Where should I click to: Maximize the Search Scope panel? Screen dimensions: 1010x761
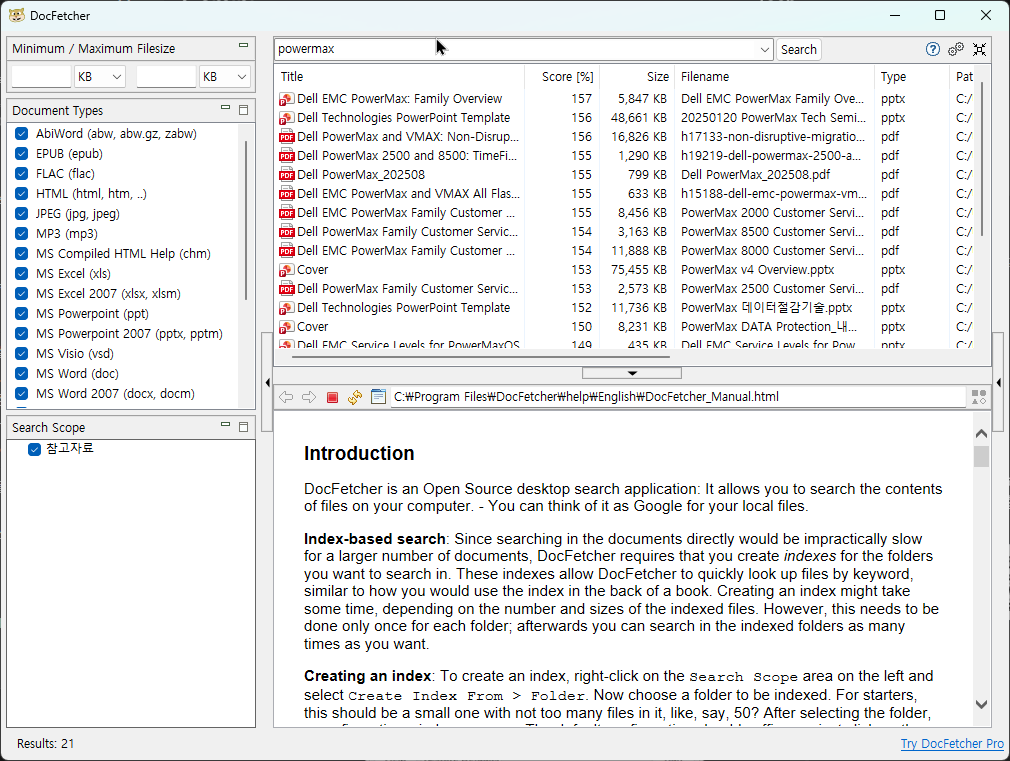[x=243, y=427]
